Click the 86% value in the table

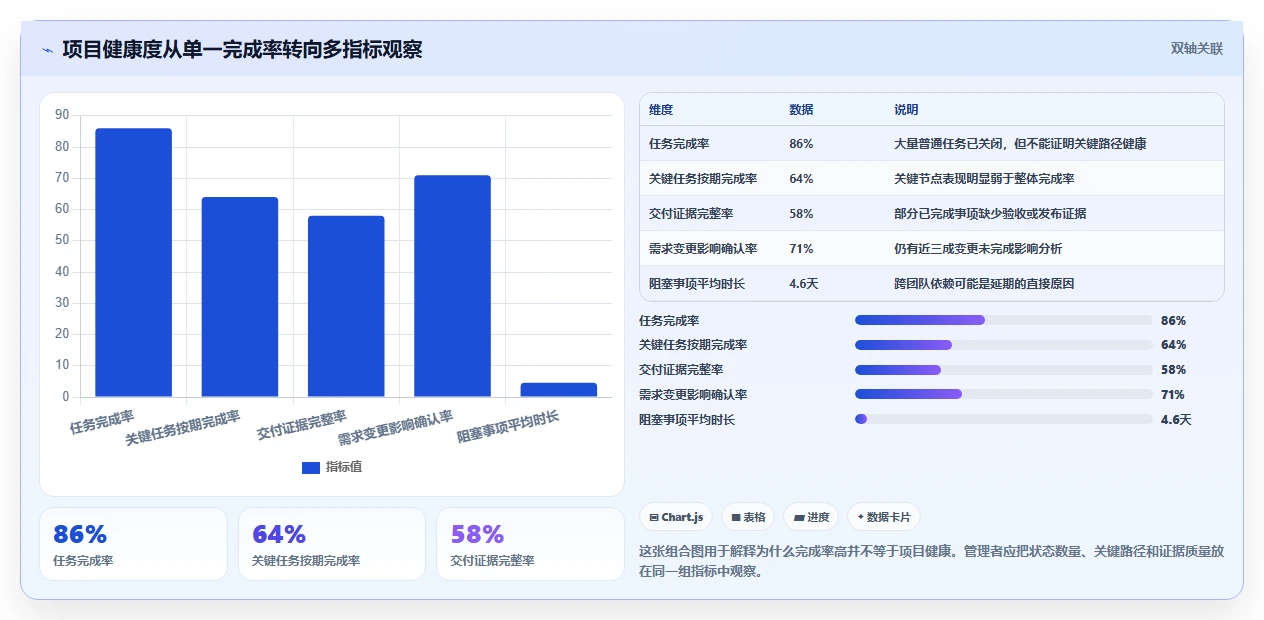point(801,144)
